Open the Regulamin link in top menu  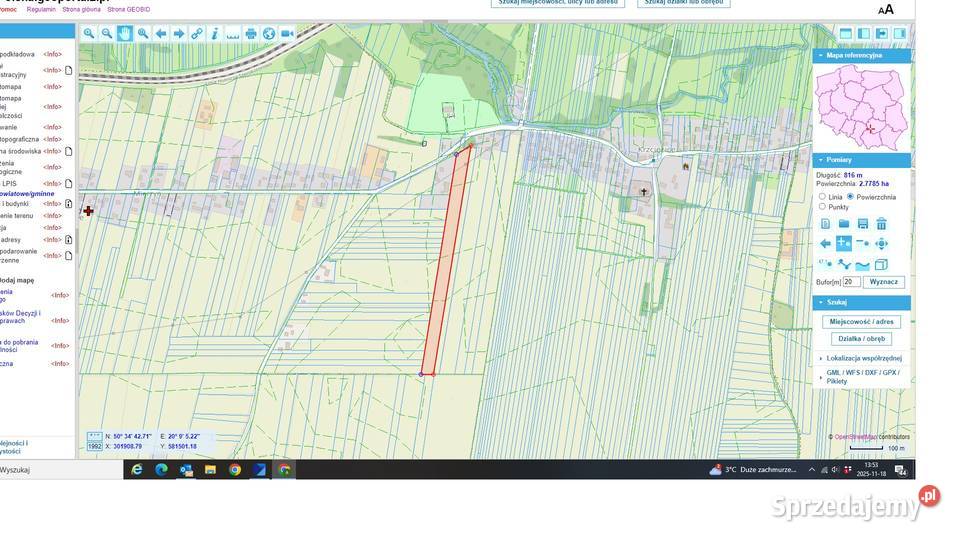point(41,9)
